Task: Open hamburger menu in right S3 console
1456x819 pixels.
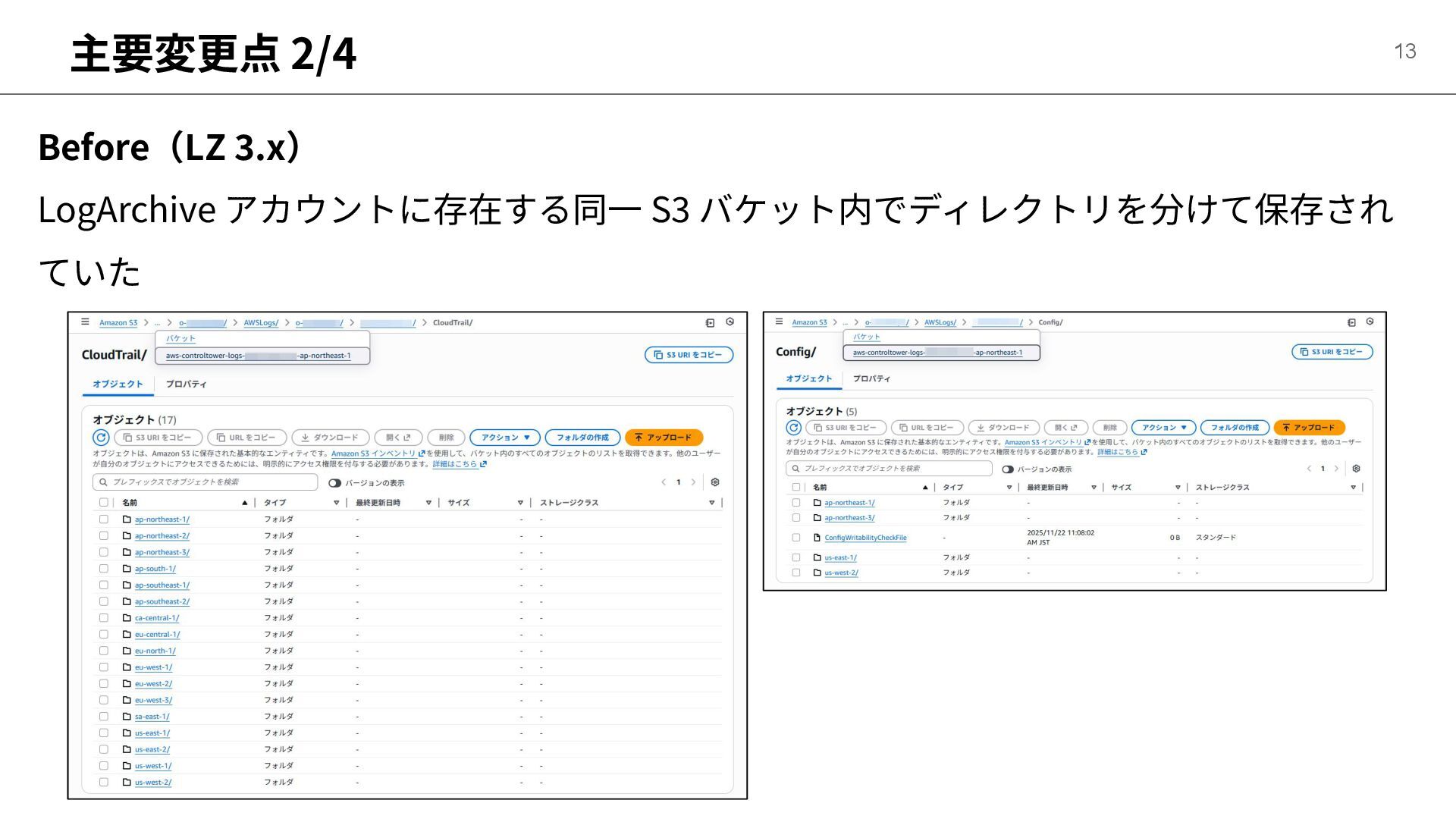Action: point(779,322)
